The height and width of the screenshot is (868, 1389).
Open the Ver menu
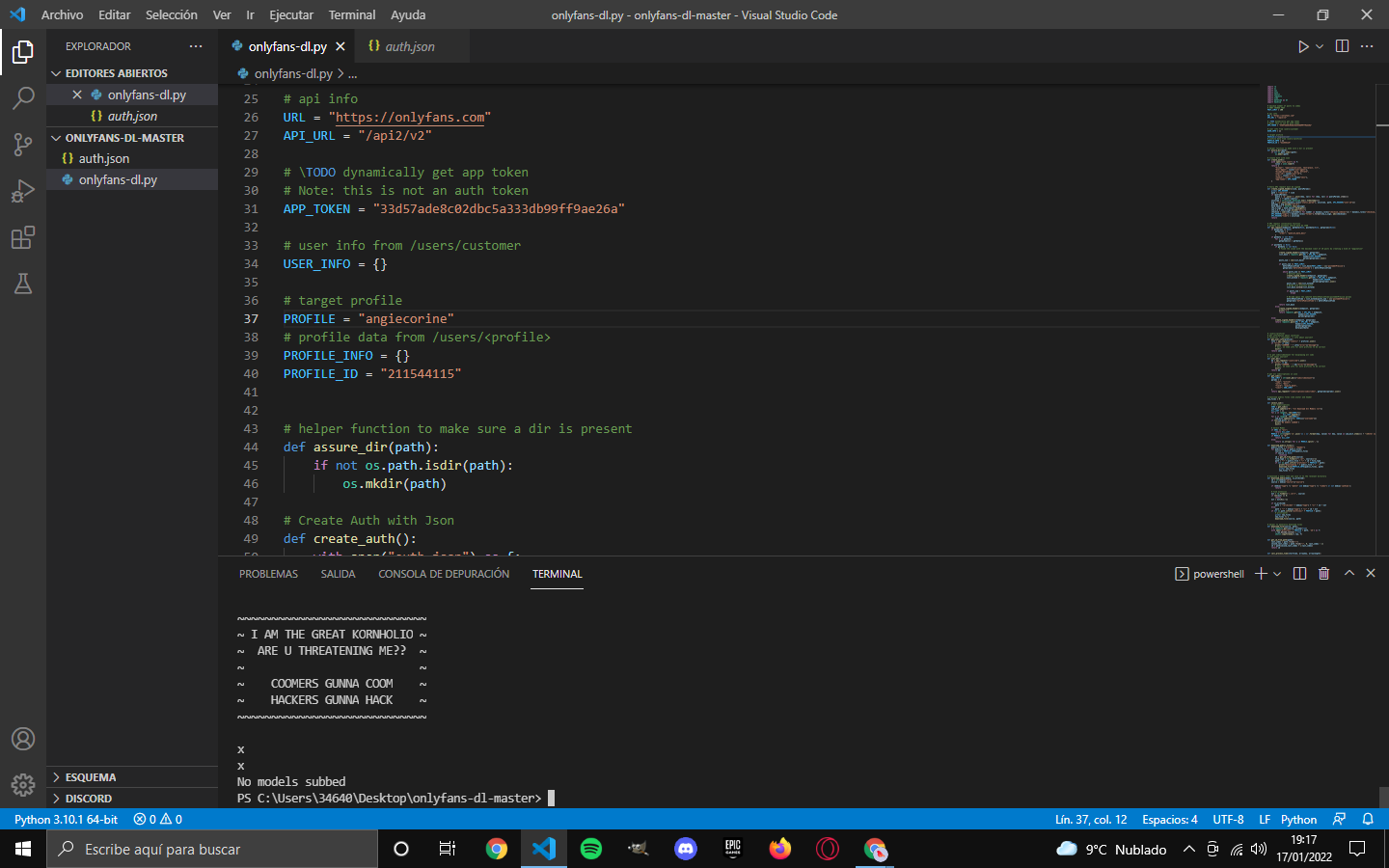click(x=222, y=14)
